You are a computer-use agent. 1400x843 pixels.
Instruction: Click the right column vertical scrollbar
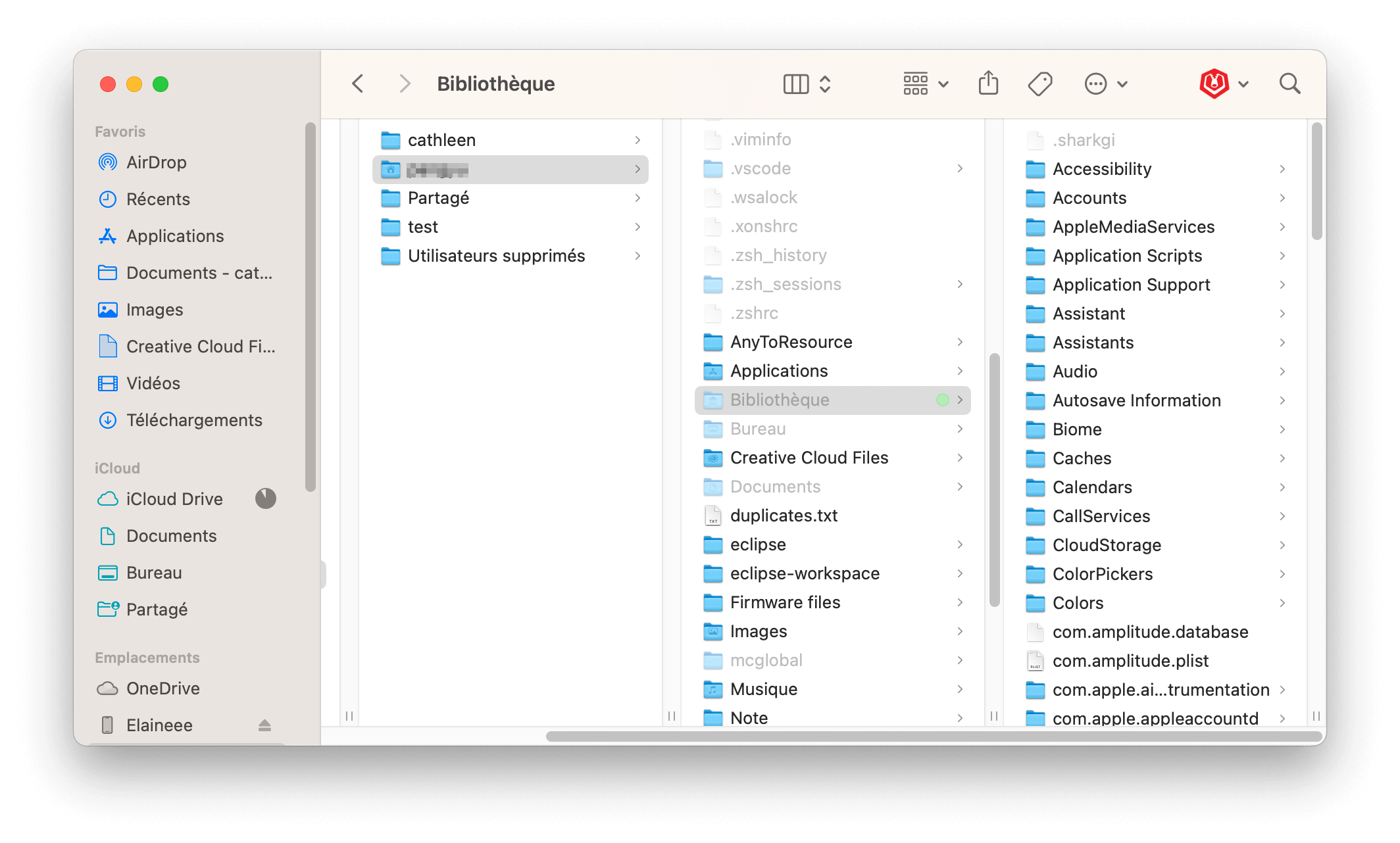point(1316,181)
